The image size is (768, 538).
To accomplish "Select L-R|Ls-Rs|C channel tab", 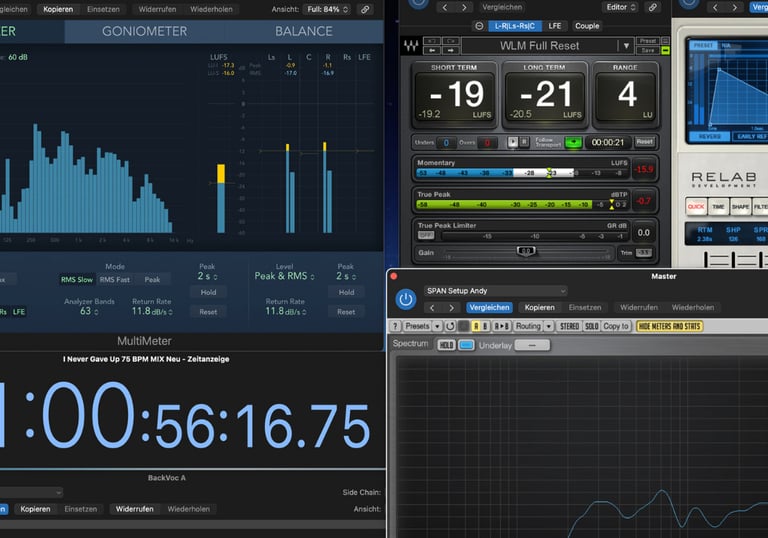I will click(515, 26).
